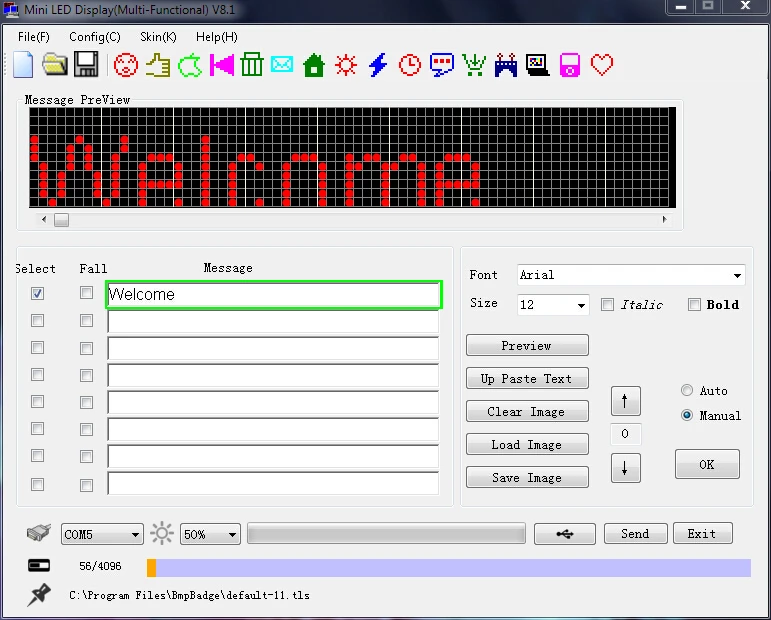Open the Help(H) menu
Viewport: 771px width, 620px height.
point(216,37)
